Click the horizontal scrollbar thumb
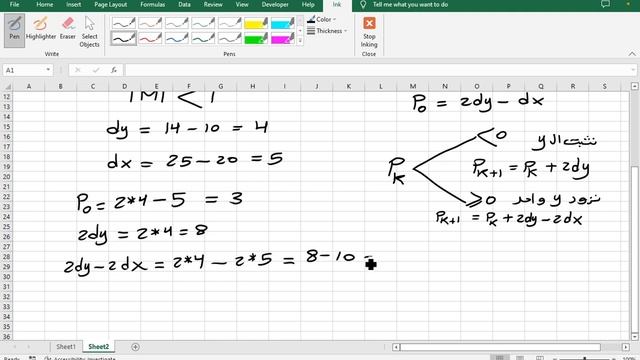The image size is (640, 360). (x=500, y=347)
